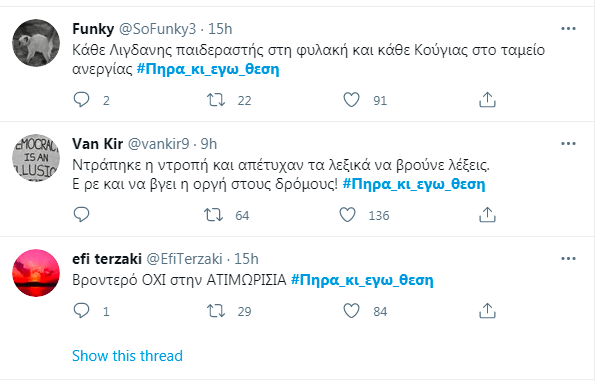Image resolution: width=613 pixels, height=381 pixels.
Task: Like efi terzaki's tweet with 84 likes
Action: [351, 311]
